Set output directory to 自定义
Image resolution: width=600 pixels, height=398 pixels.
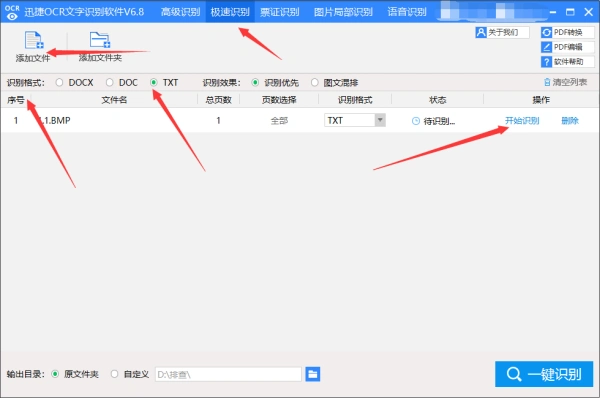coord(114,374)
